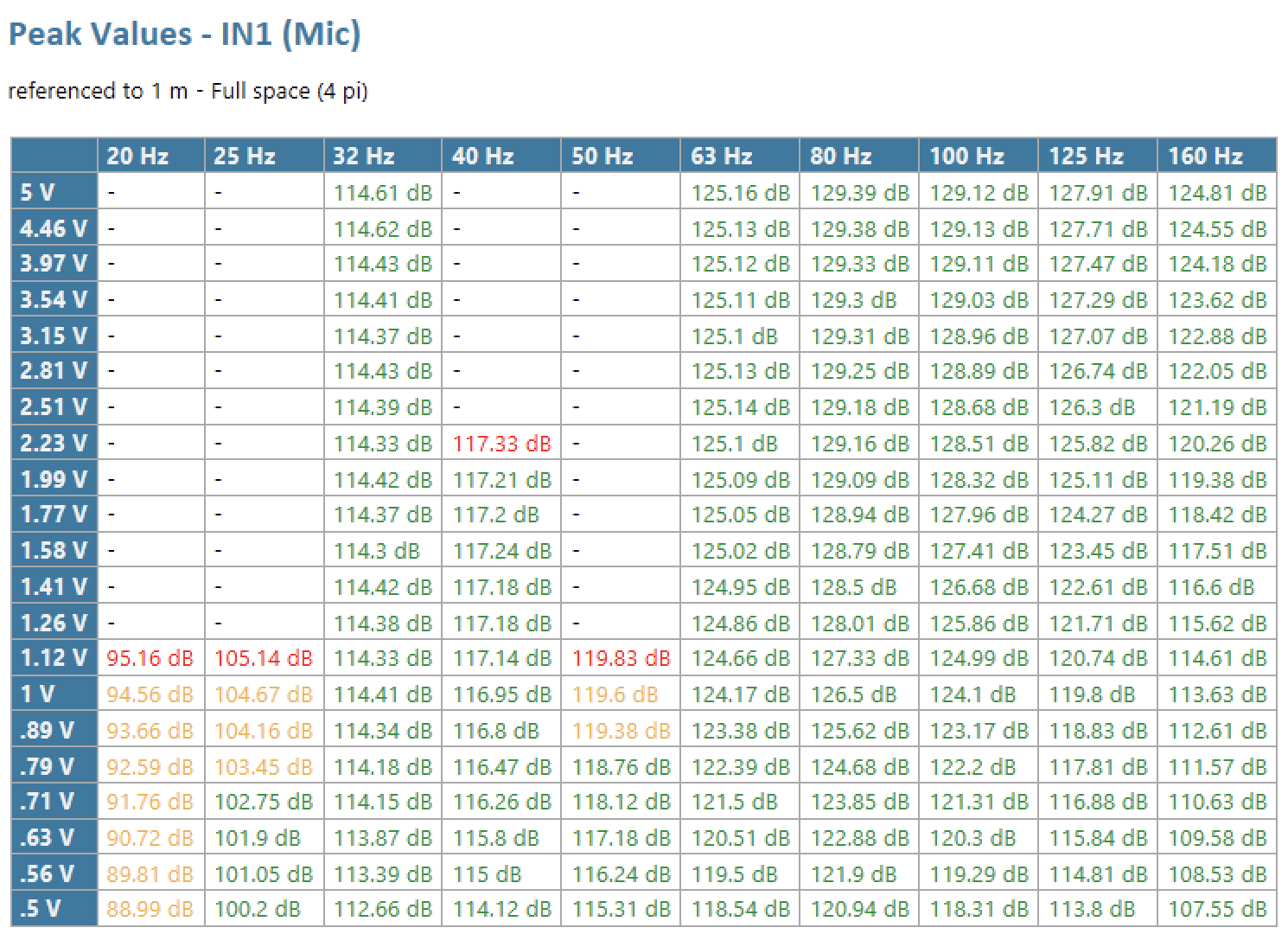Click the 80 Hz column header
1288x934 pixels.
point(859,156)
